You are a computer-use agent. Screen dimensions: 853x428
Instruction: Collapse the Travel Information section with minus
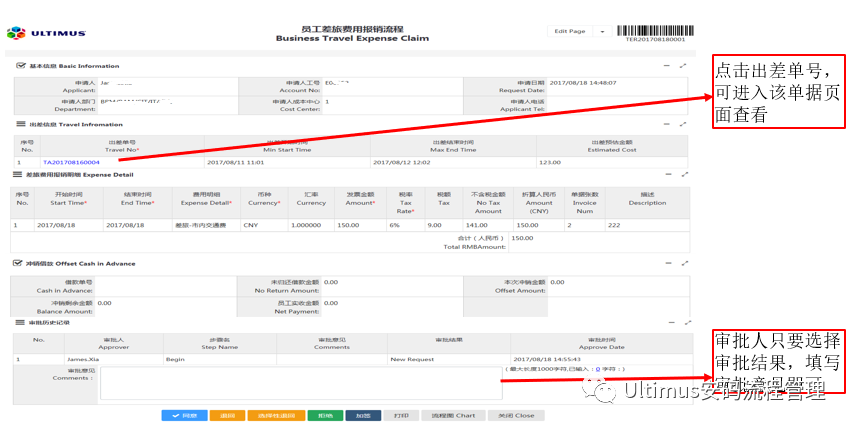click(x=666, y=124)
